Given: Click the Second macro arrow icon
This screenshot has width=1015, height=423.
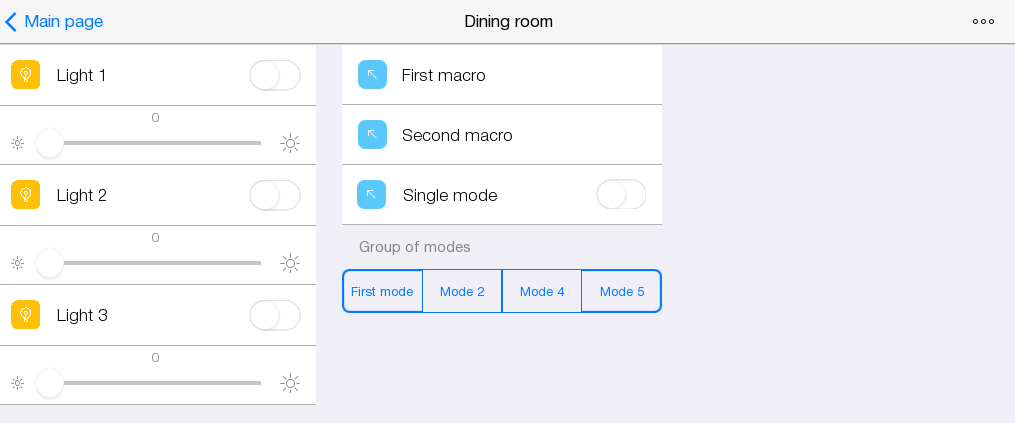Looking at the screenshot, I should tap(372, 135).
